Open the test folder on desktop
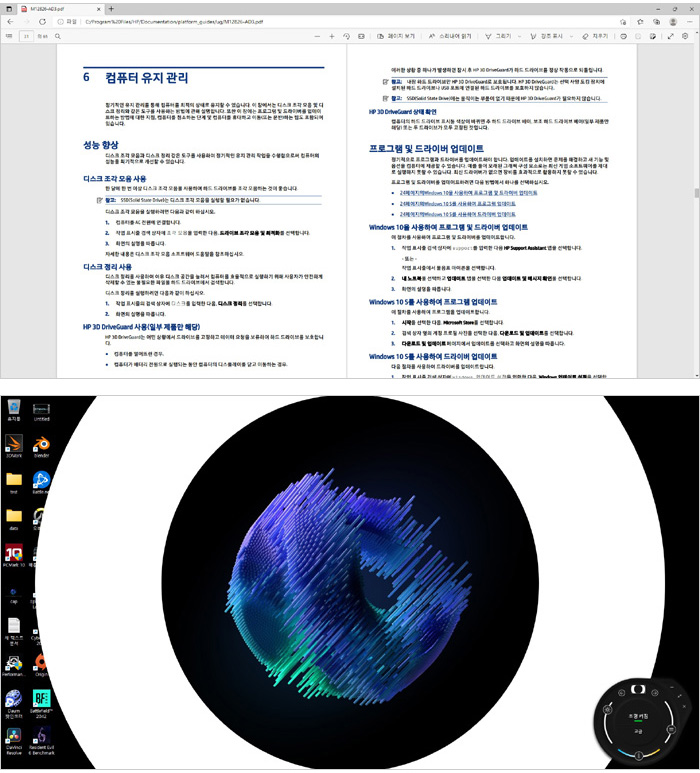 coord(14,483)
